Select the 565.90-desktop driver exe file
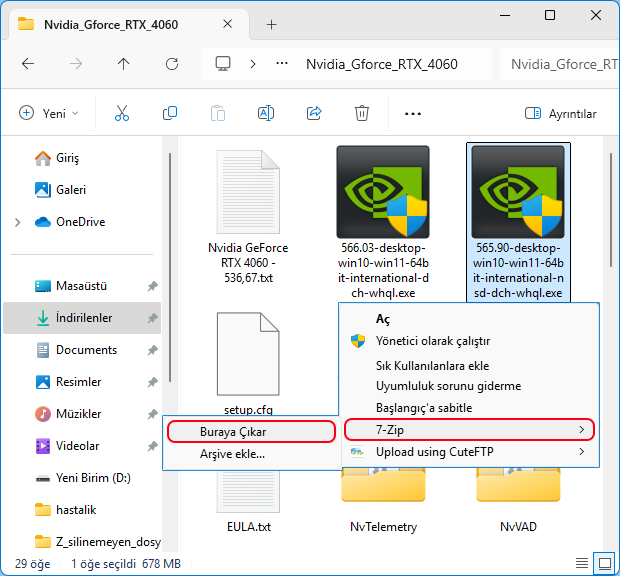620x576 pixels. click(518, 222)
